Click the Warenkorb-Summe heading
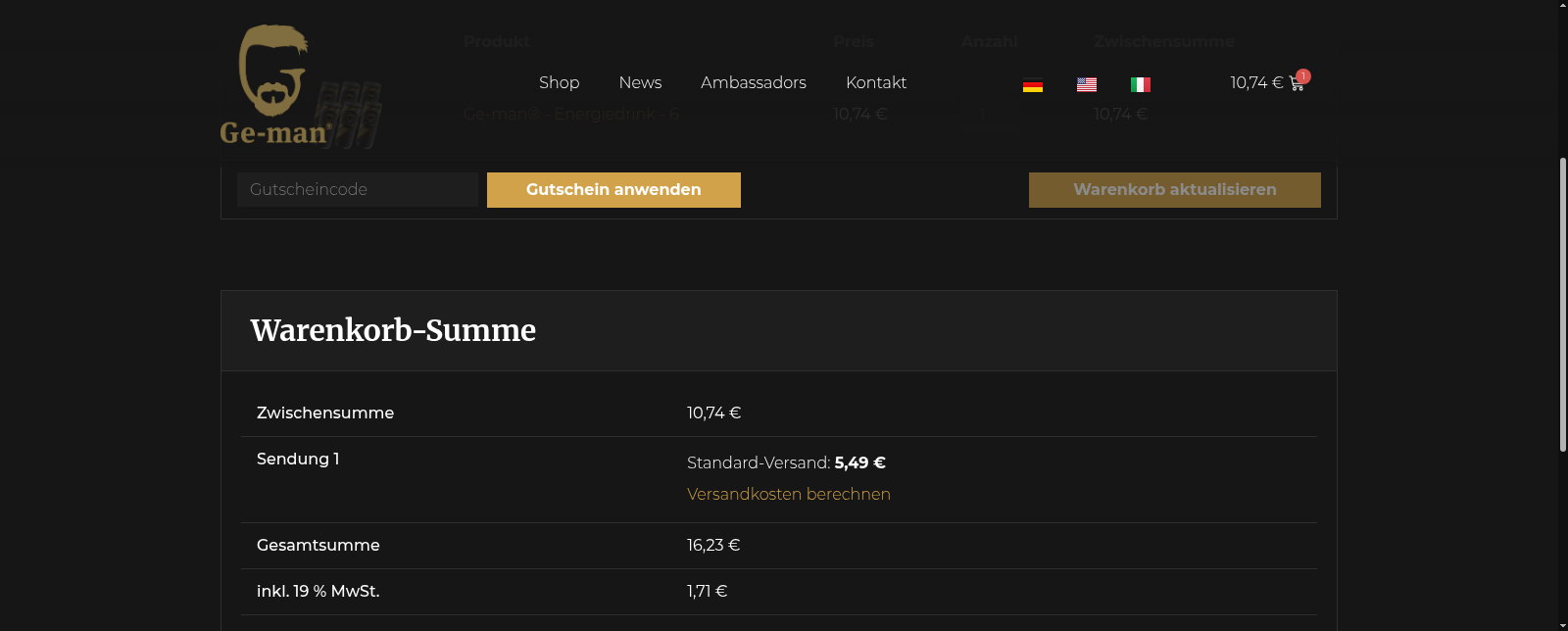1568x631 pixels. pyautogui.click(x=393, y=331)
